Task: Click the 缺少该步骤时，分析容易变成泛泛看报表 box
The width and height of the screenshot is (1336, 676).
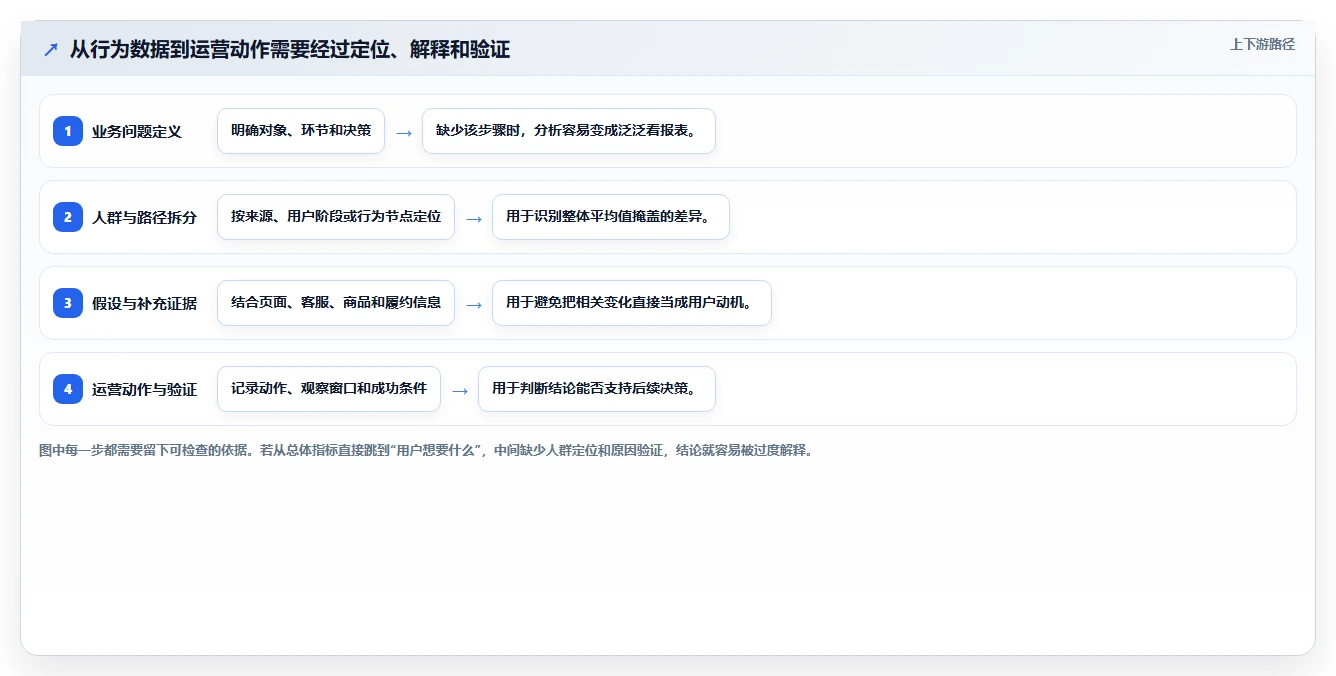Action: pyautogui.click(x=569, y=131)
